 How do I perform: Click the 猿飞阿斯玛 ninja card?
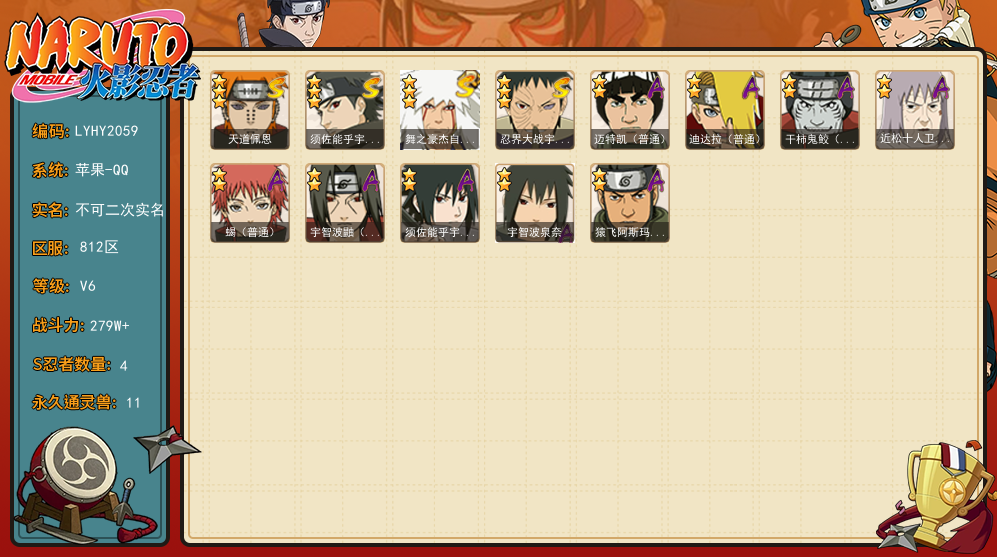pyautogui.click(x=629, y=203)
